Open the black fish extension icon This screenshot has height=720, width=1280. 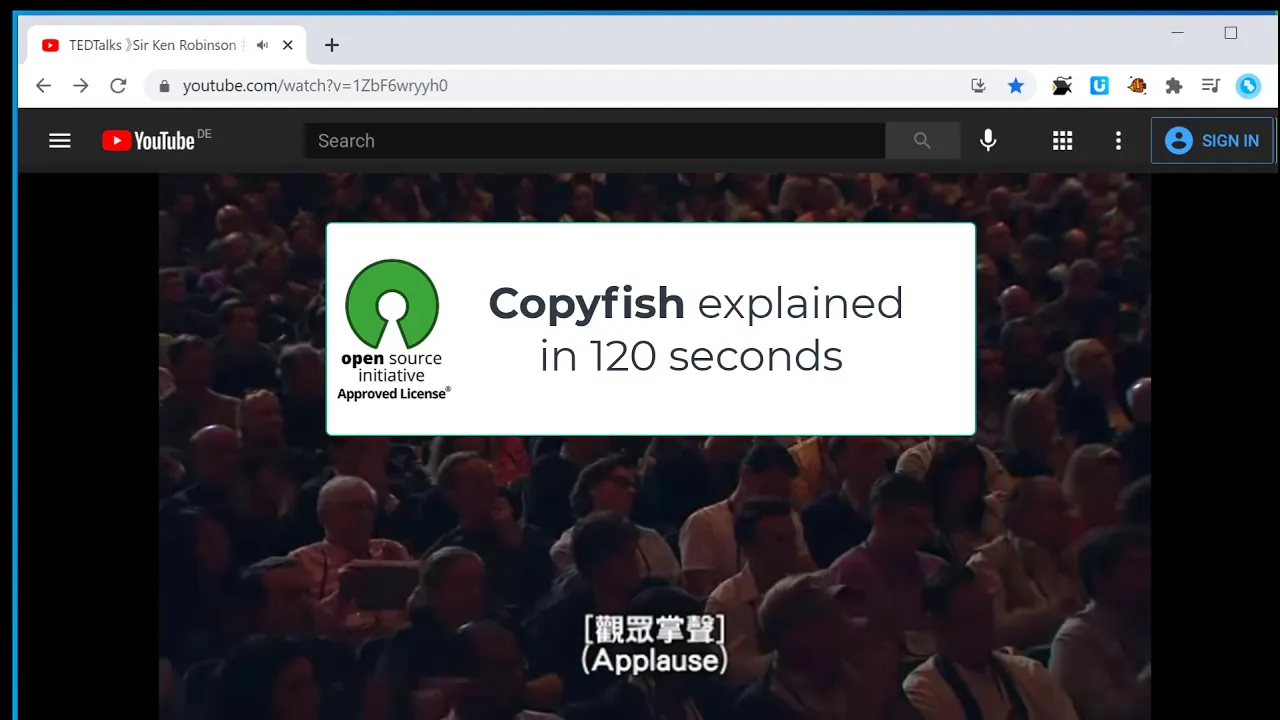click(x=1062, y=86)
